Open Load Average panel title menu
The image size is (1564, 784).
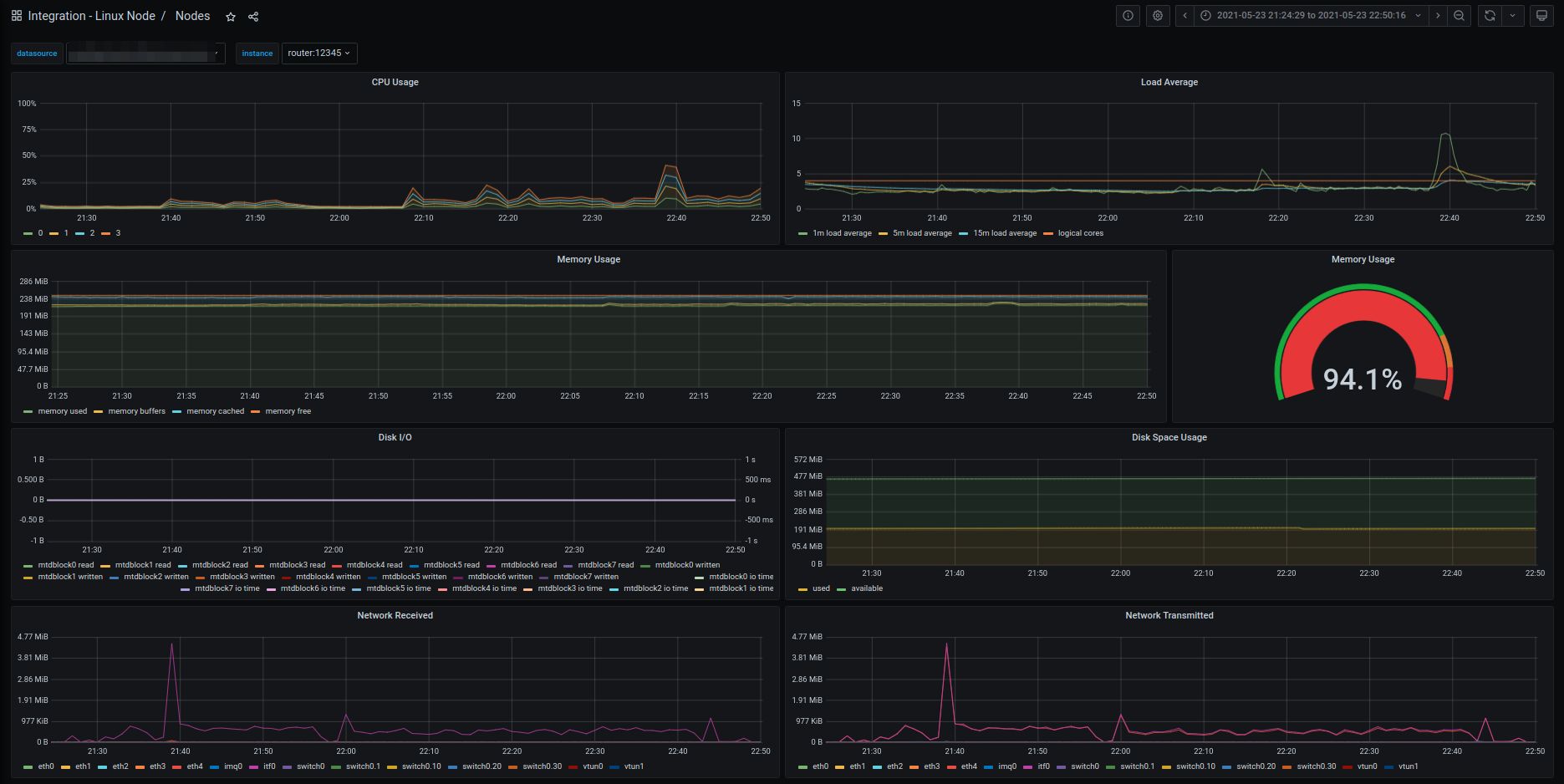pyautogui.click(x=1169, y=82)
